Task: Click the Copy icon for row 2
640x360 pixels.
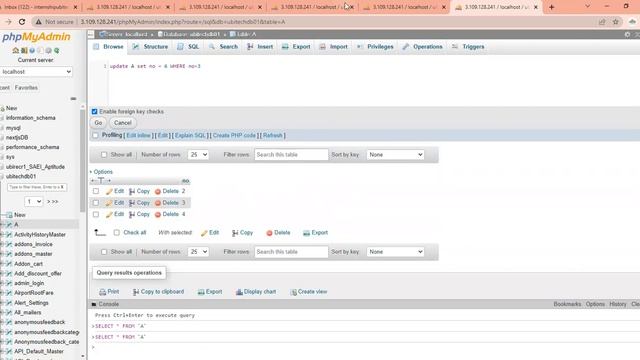Action: coord(132,191)
